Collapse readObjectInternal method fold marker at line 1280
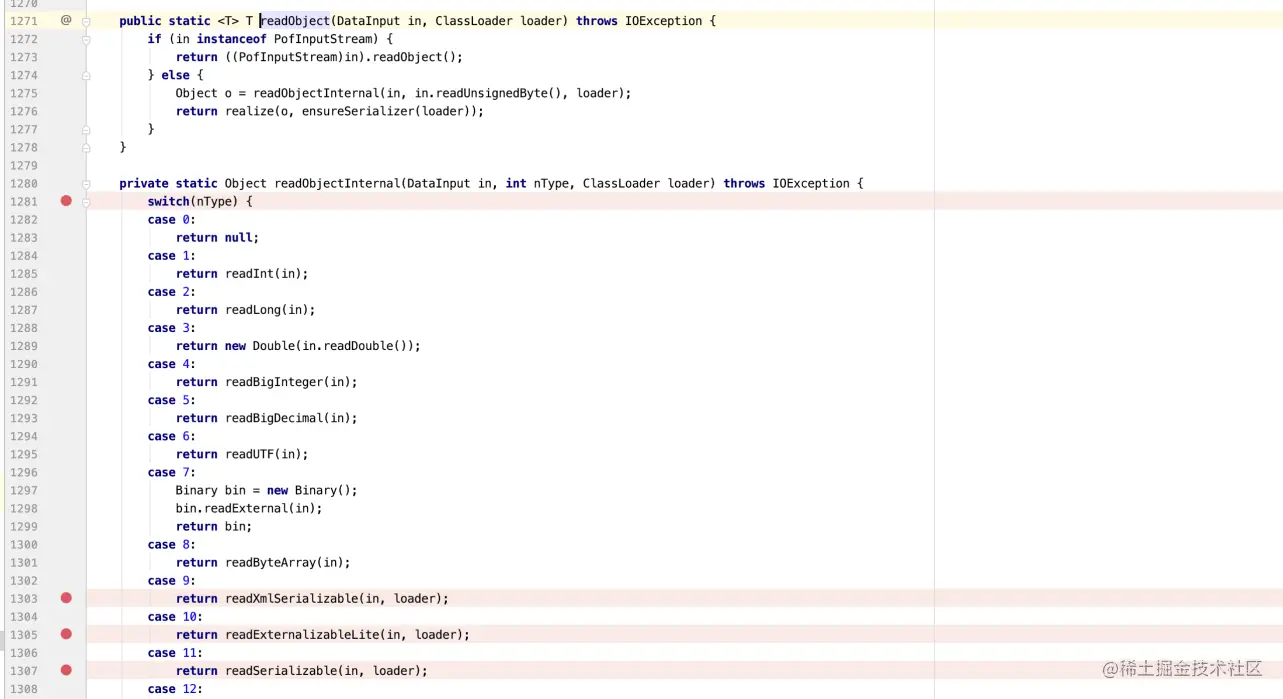 coord(86,184)
